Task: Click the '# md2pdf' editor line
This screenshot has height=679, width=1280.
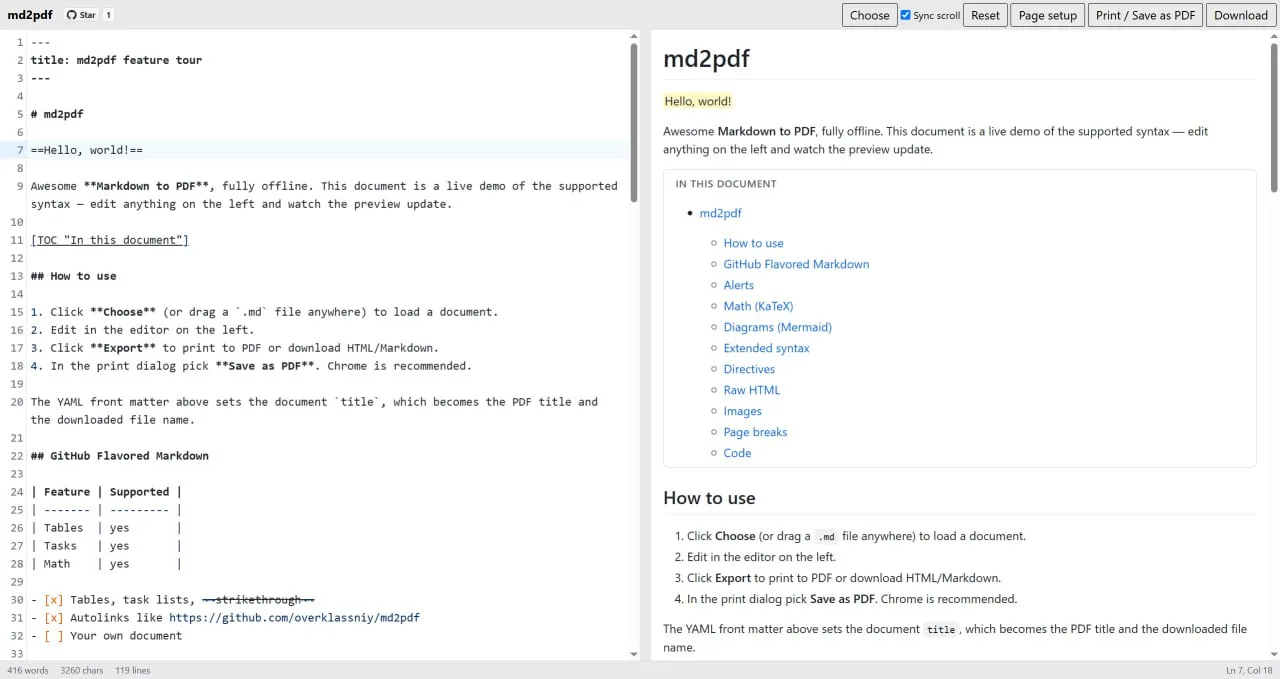Action: point(57,114)
